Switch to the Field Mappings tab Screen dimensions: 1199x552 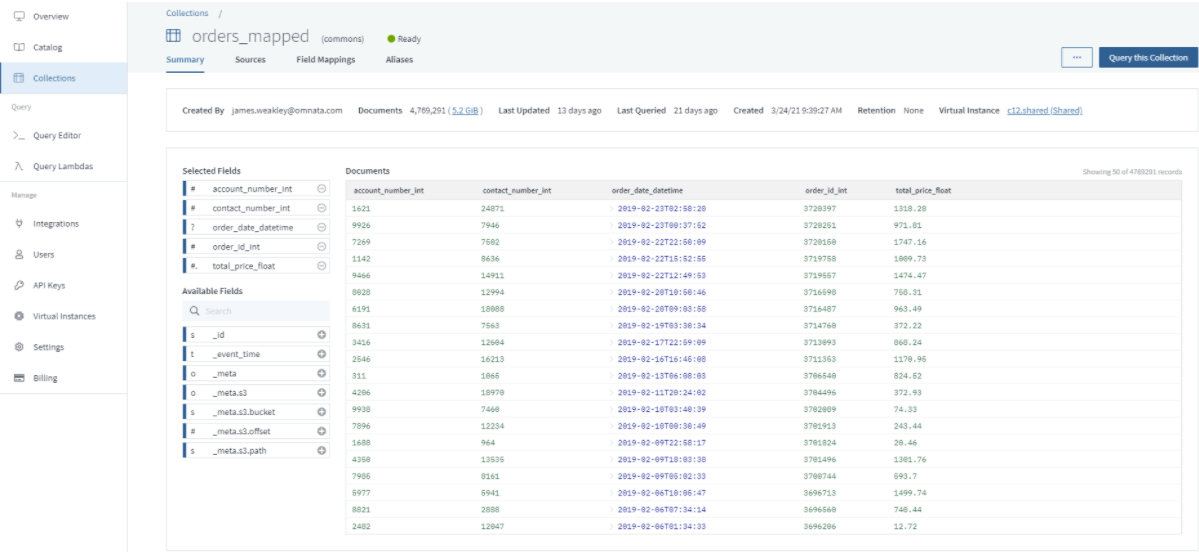click(x=325, y=60)
